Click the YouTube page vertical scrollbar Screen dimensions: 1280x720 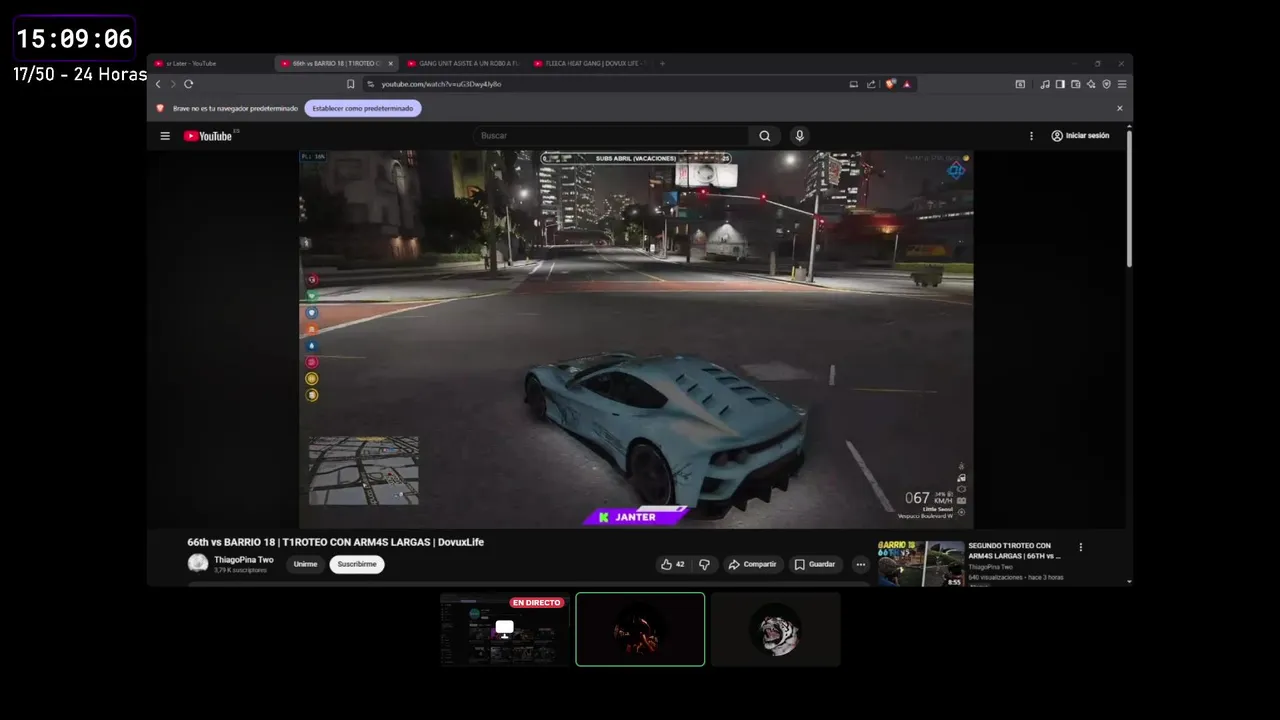tap(1129, 198)
